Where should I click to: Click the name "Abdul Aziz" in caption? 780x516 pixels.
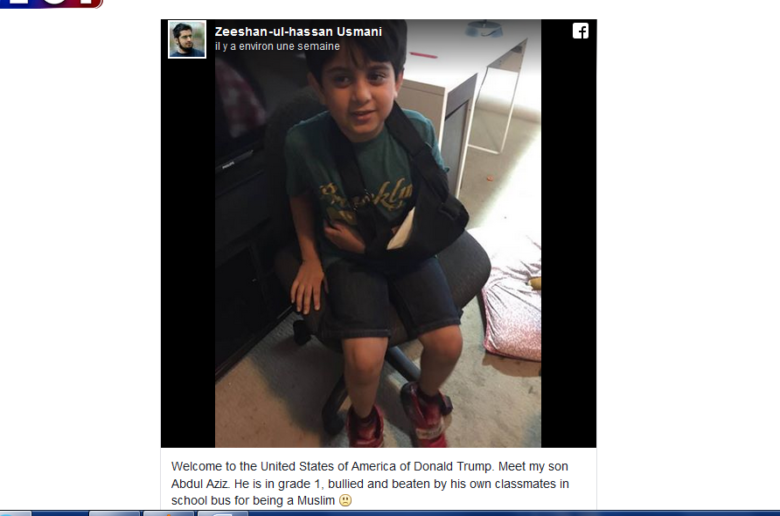pyautogui.click(x=199, y=484)
